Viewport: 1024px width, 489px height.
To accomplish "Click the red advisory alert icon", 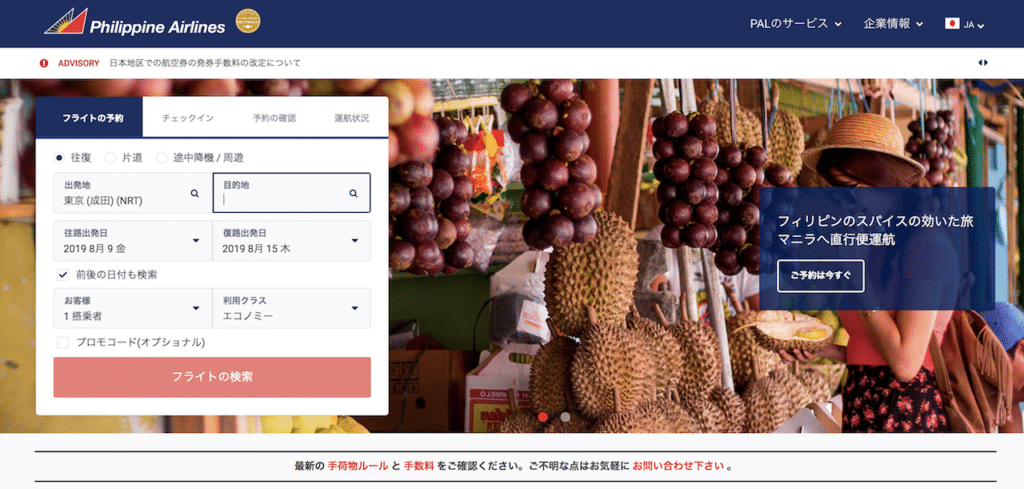I will [x=44, y=63].
